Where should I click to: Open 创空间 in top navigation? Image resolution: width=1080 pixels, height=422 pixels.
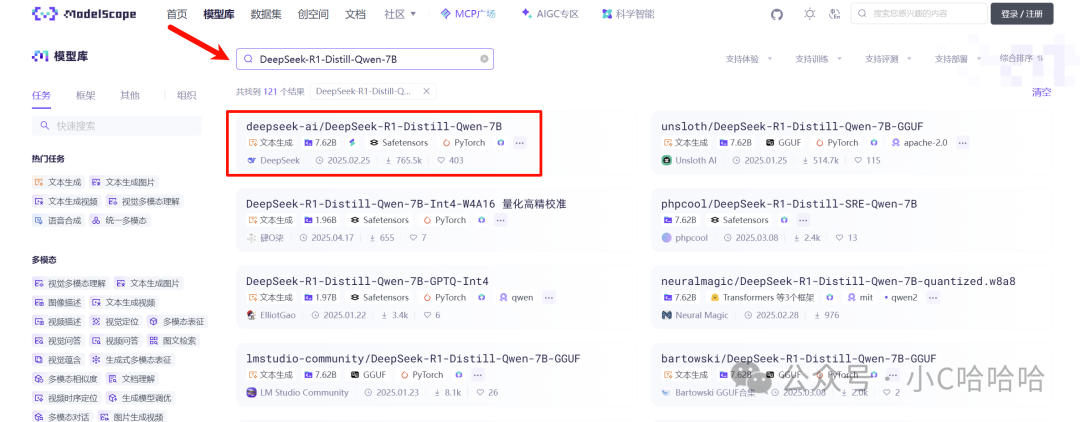(313, 14)
